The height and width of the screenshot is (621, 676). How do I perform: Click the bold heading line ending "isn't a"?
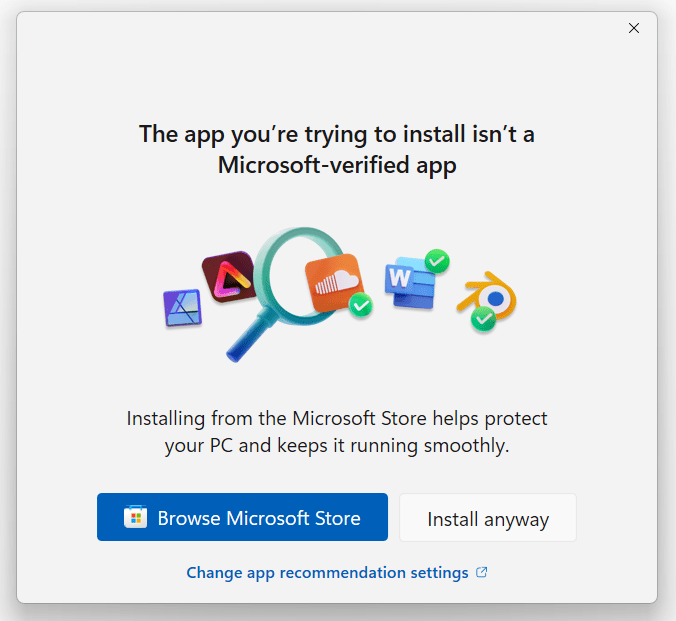coord(337,133)
